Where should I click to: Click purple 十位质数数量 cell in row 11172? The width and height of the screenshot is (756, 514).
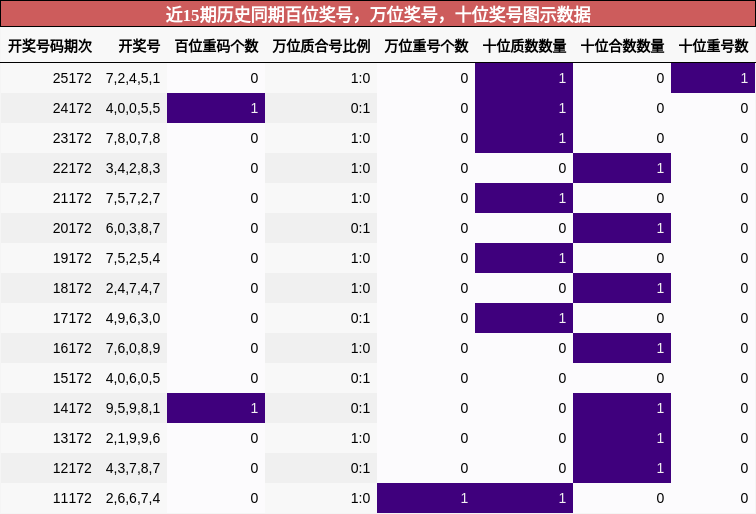click(x=524, y=498)
